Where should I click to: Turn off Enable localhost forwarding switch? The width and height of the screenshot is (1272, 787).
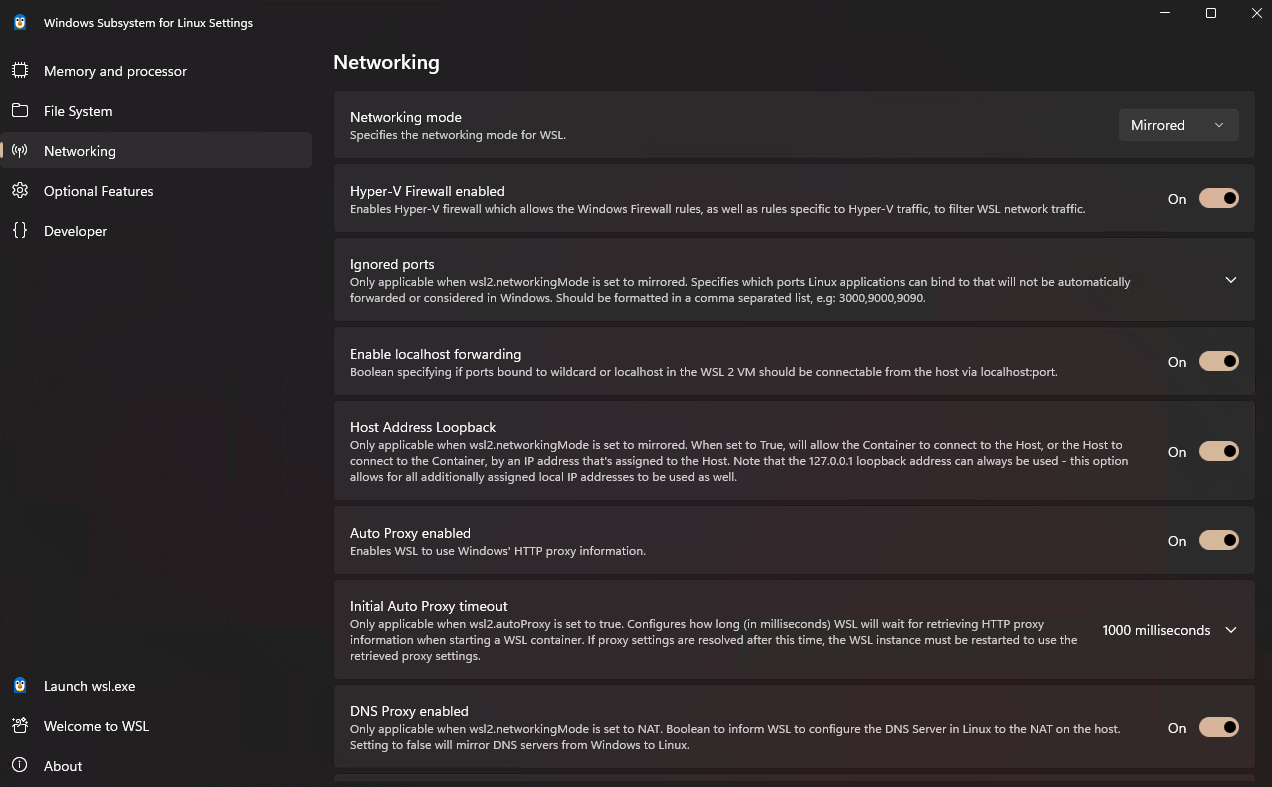coord(1219,361)
